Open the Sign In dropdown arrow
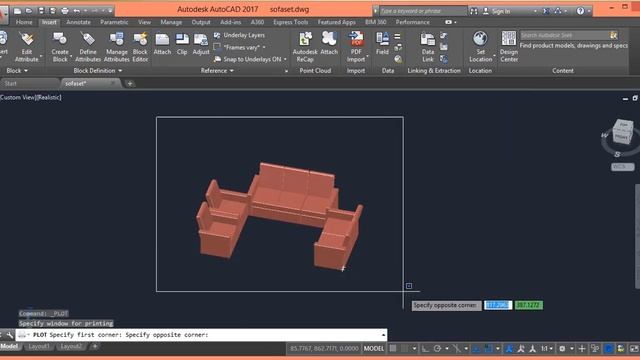Screen dimensions: 640x360 pyautogui.click(x=535, y=11)
